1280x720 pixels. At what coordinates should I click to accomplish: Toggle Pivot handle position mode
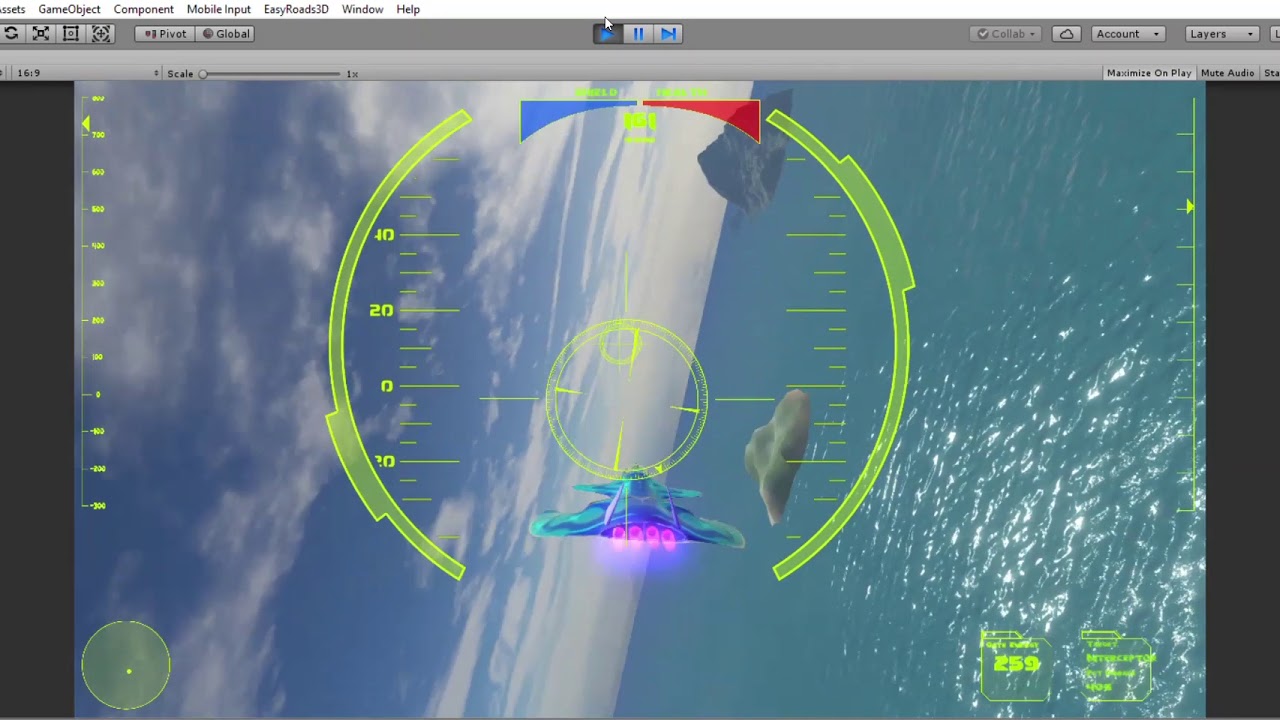(165, 33)
